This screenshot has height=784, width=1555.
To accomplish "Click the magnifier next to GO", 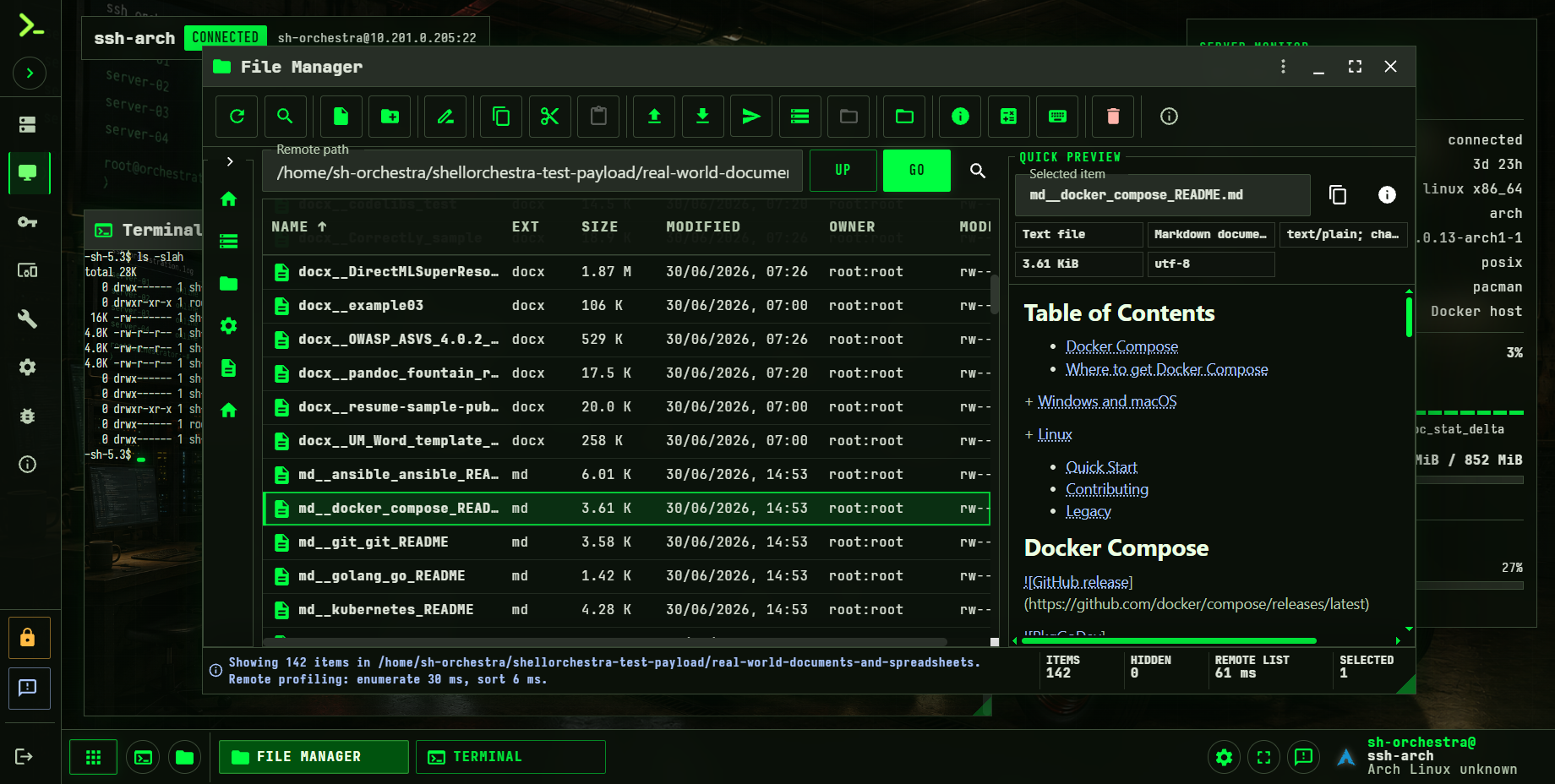I will click(978, 171).
